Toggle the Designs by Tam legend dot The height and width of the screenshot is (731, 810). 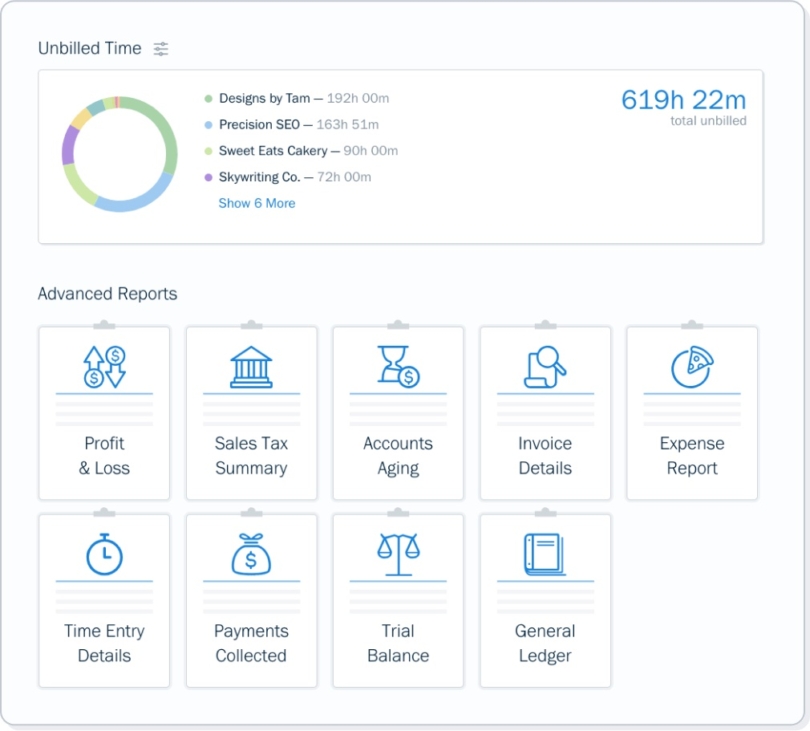coord(206,98)
